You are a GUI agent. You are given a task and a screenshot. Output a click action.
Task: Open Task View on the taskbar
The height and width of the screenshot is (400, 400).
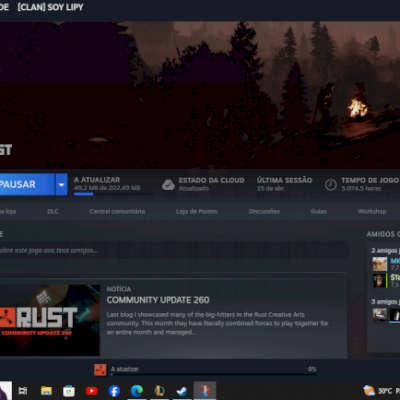click(23, 391)
